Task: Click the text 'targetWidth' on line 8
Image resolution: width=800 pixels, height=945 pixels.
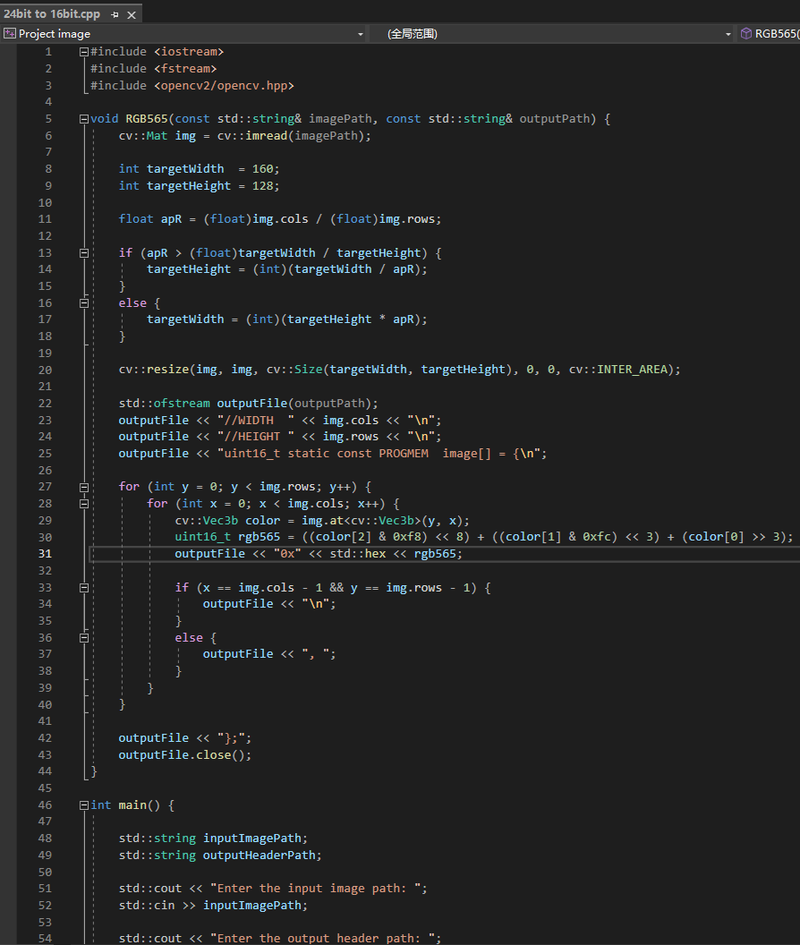Action: 185,169
